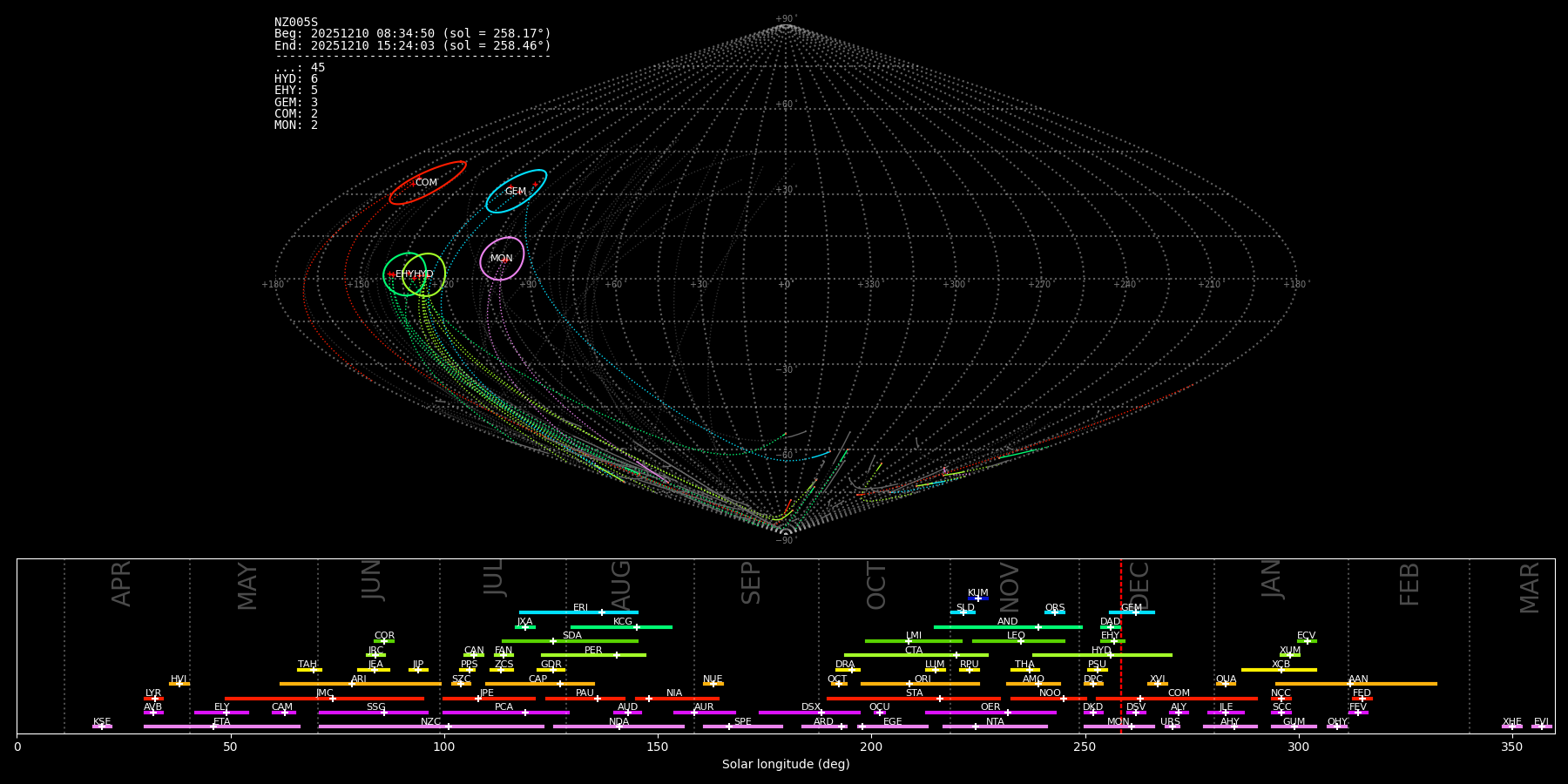This screenshot has width=1568, height=784.
Task: Click the '...: 45' sporadic count line
Action: pyautogui.click(x=300, y=68)
